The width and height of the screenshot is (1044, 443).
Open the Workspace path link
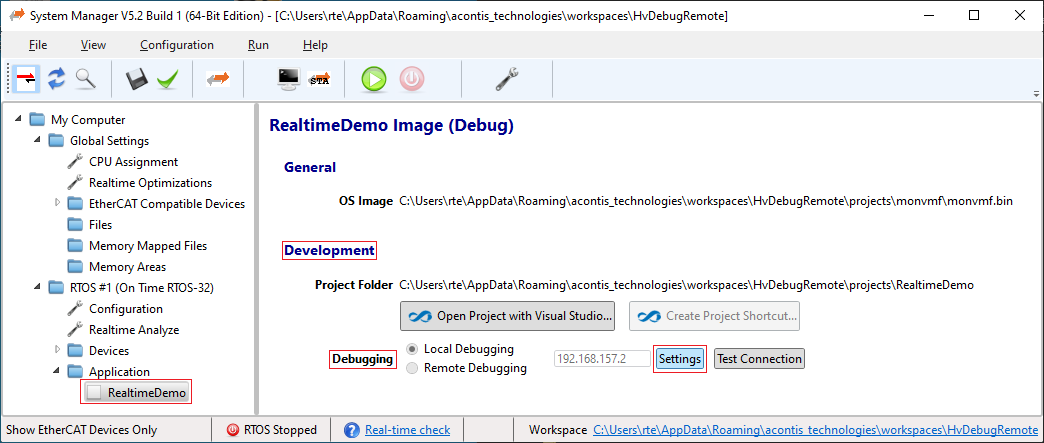pyautogui.click(x=816, y=430)
